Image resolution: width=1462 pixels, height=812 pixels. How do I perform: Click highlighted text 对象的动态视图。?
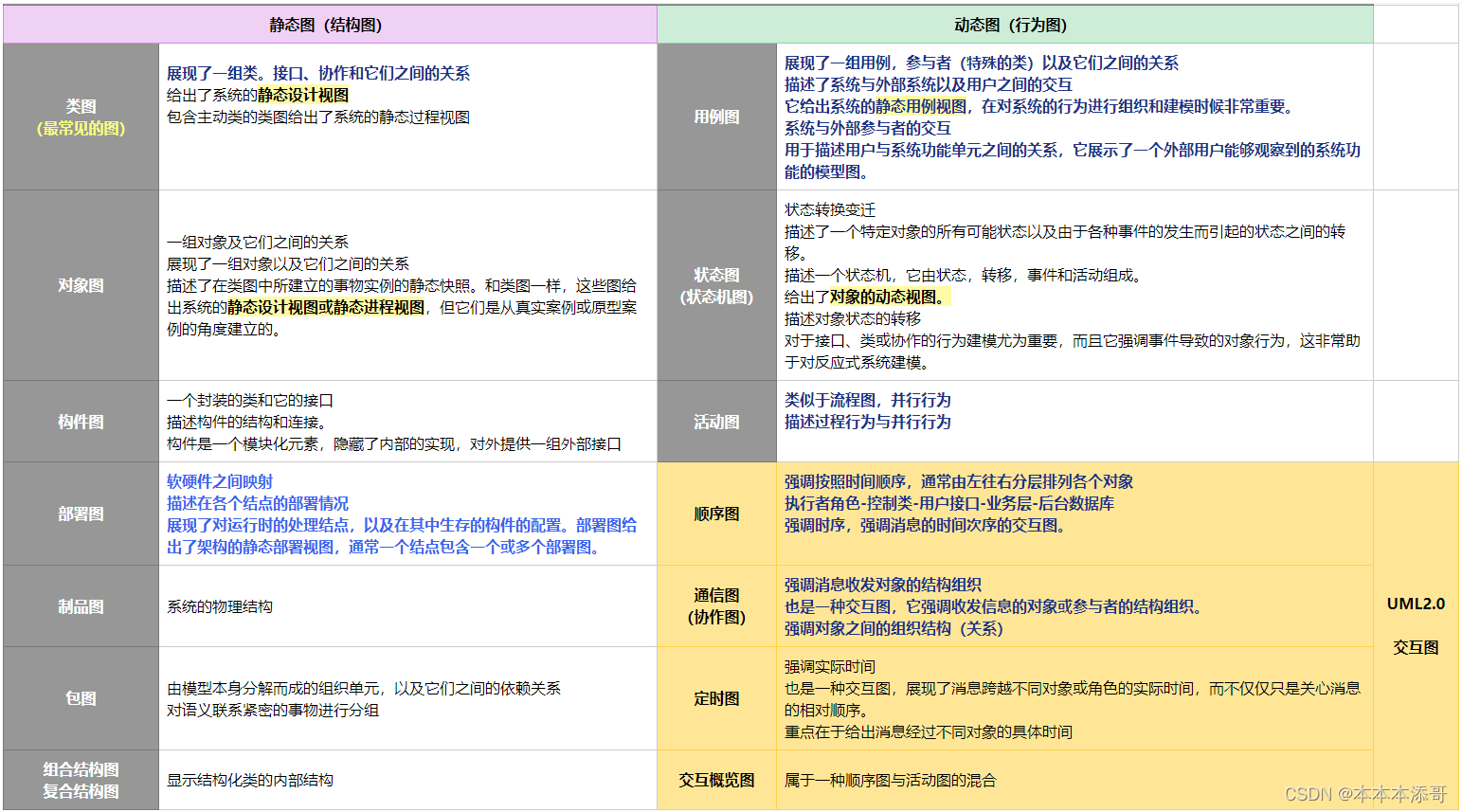[x=889, y=297]
